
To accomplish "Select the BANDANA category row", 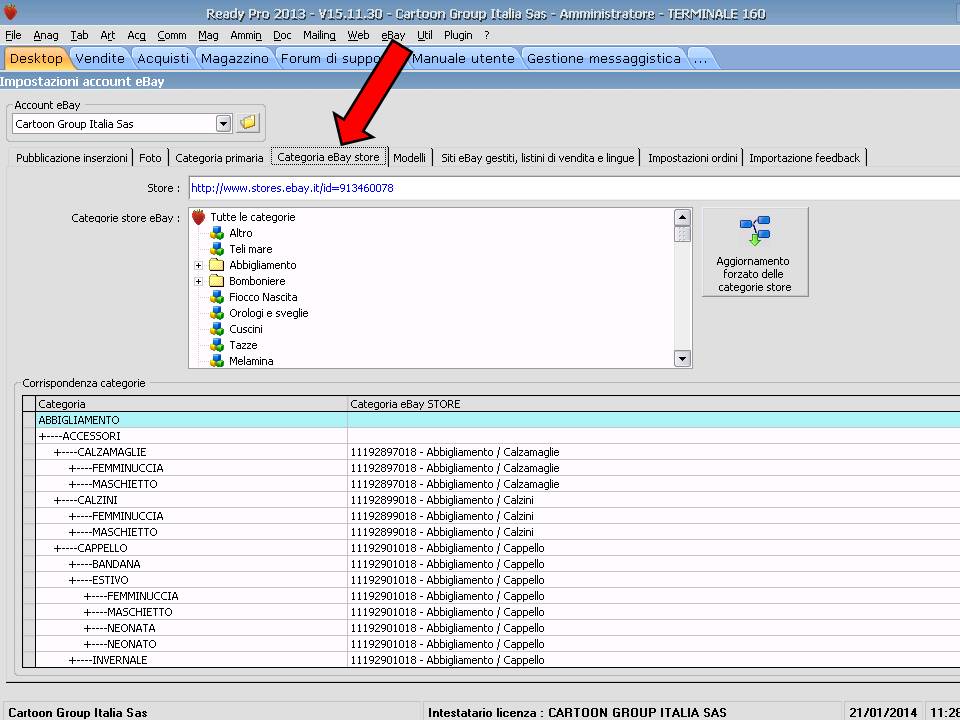I will coord(497,564).
